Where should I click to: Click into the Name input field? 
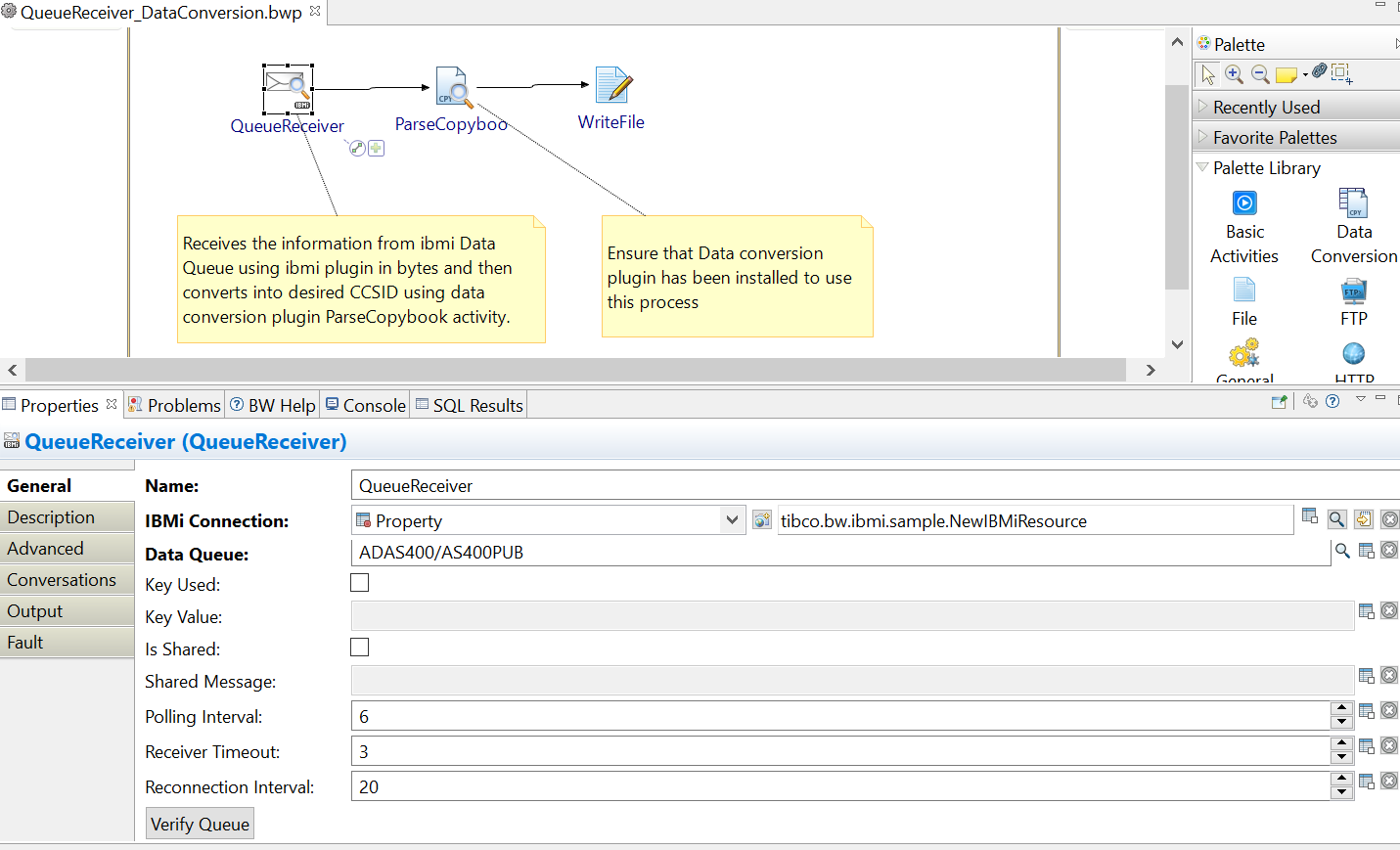(876, 485)
